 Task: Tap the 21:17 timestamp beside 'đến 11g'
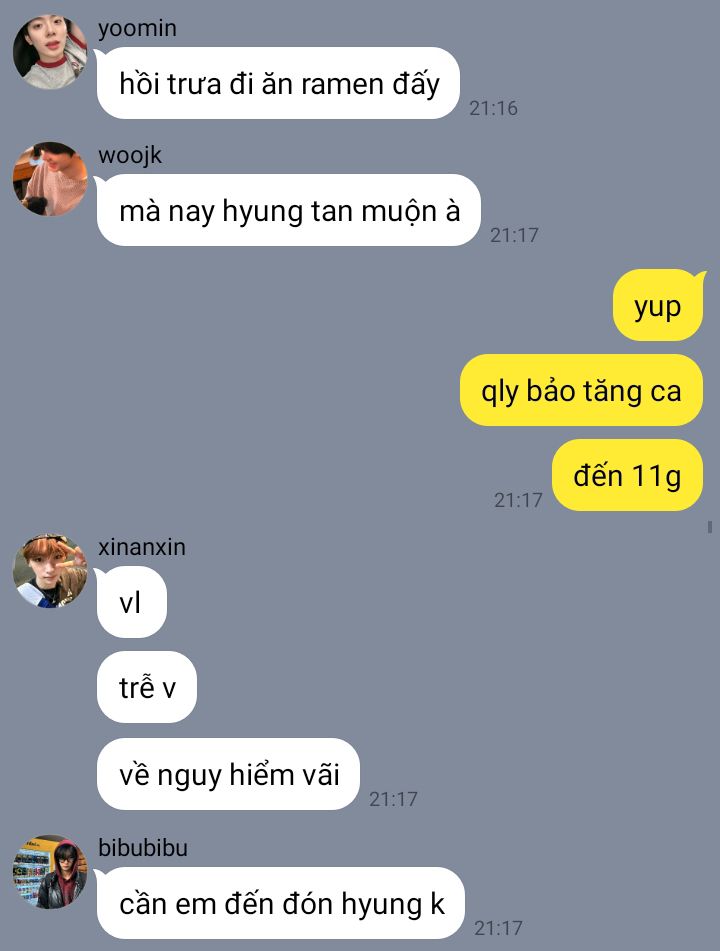[x=518, y=500]
